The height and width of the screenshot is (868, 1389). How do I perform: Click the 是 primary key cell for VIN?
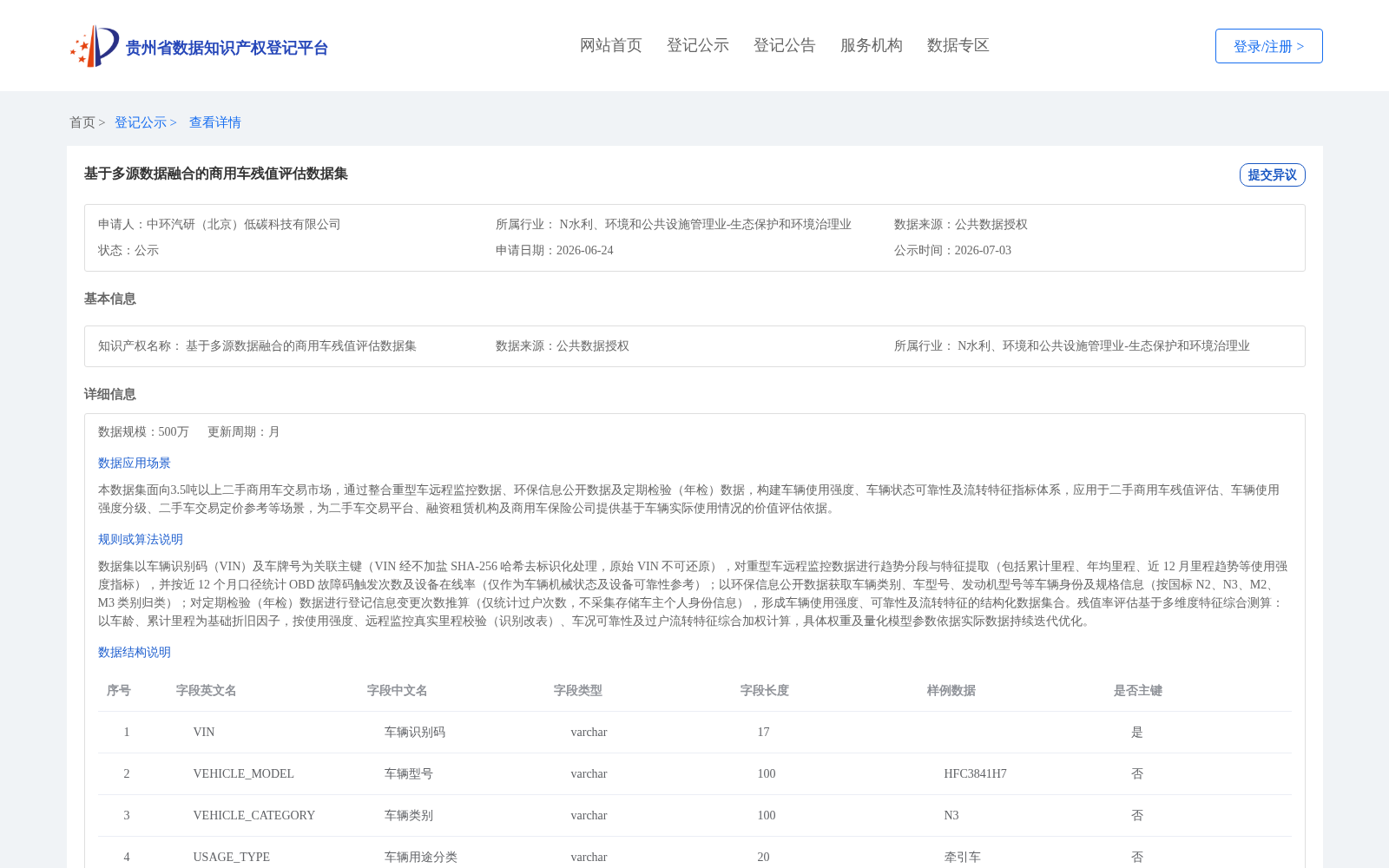(1137, 732)
